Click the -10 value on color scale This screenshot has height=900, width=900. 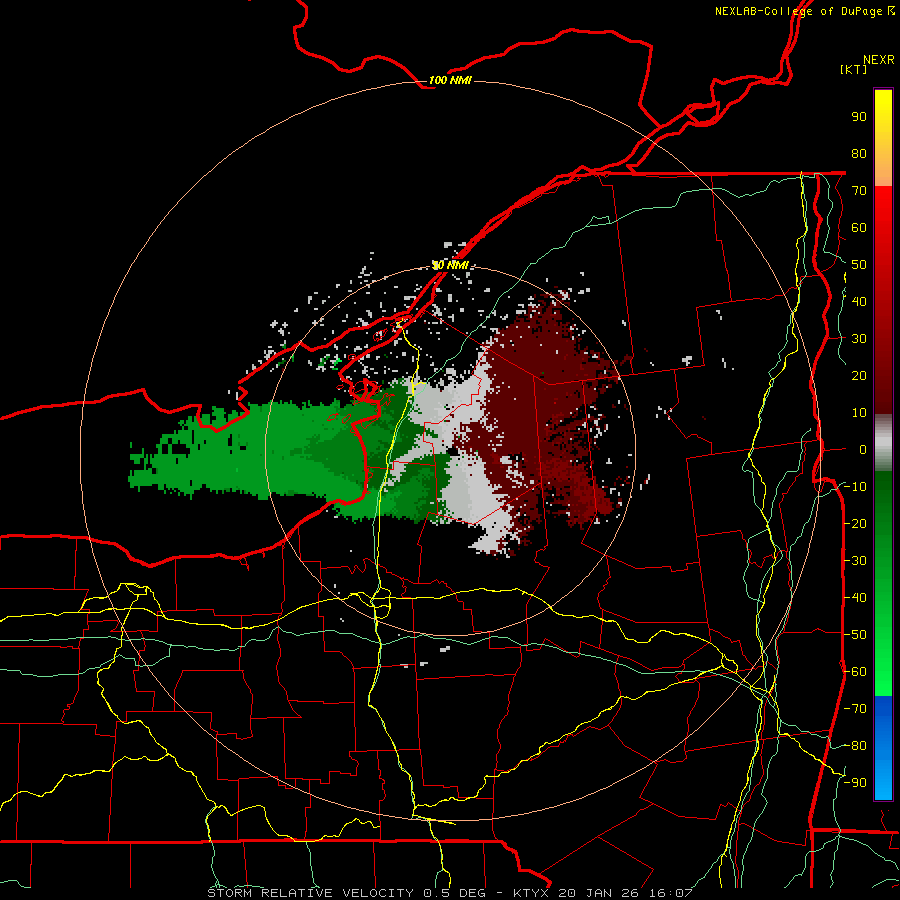(855, 487)
